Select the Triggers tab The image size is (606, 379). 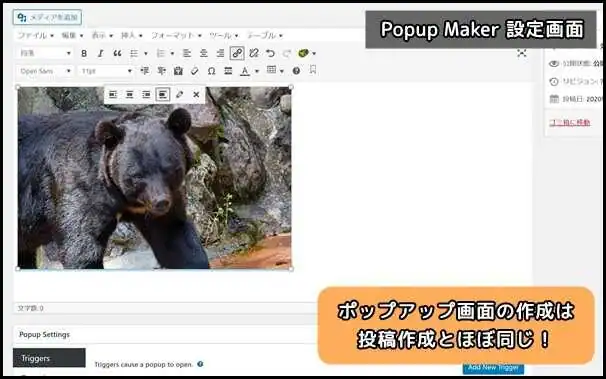[x=49, y=358]
